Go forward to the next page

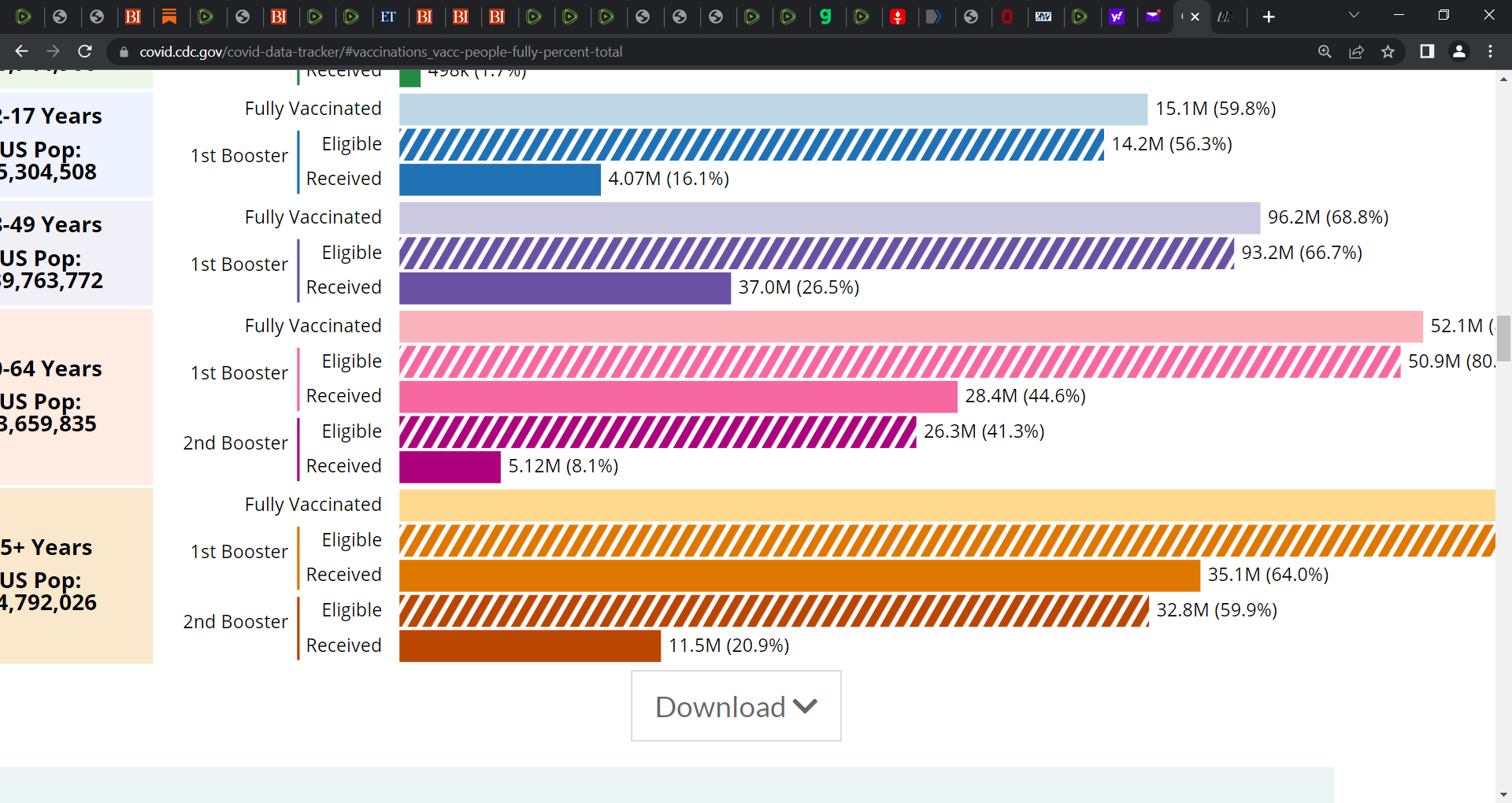(53, 51)
